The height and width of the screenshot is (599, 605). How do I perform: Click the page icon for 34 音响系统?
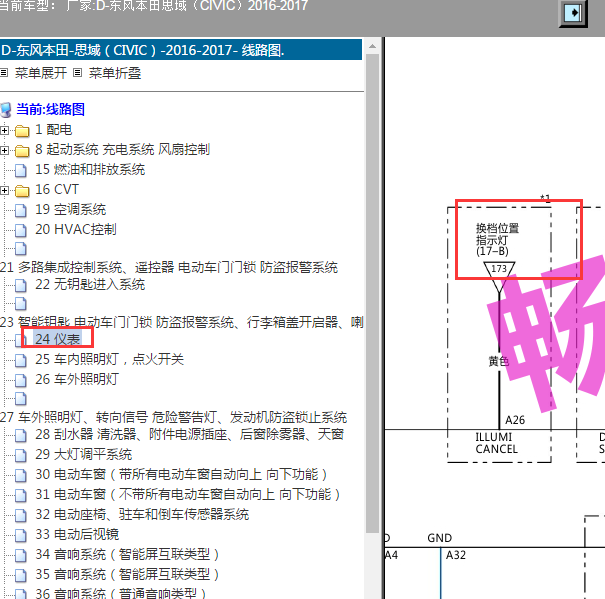21,555
